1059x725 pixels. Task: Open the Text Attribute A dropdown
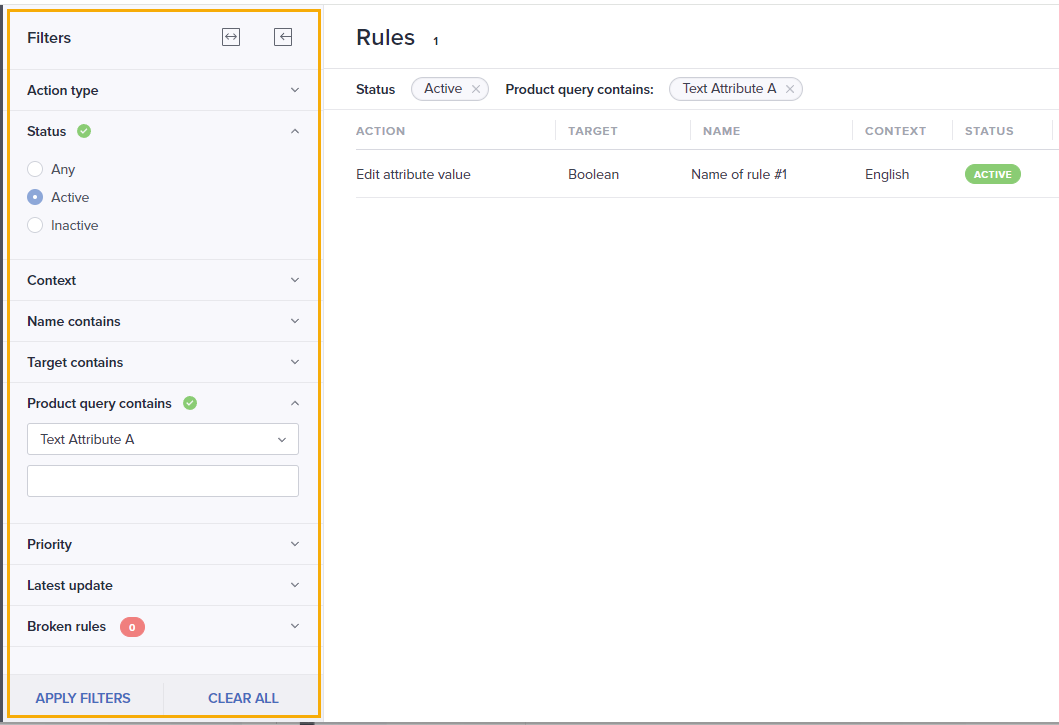click(163, 439)
